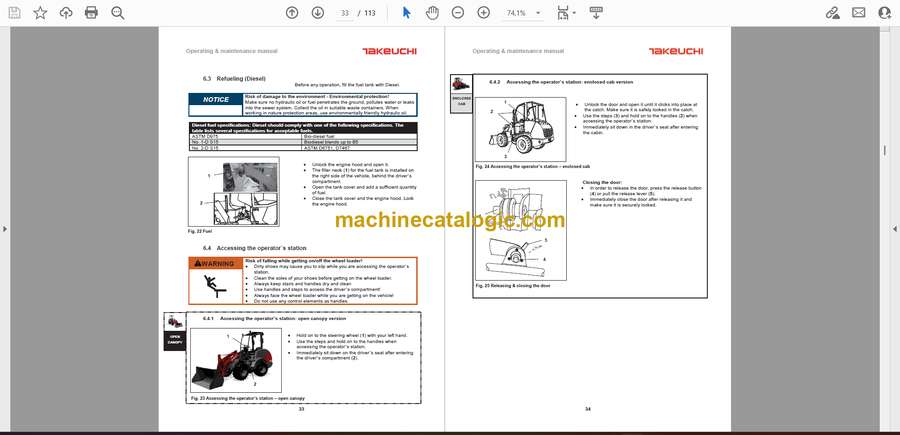
Task: Edit the current page number field
Action: [345, 13]
